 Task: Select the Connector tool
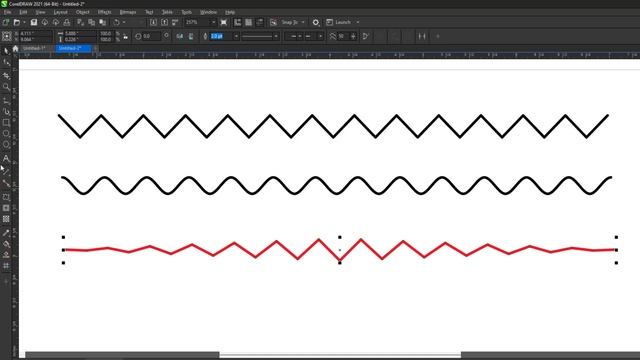click(6, 184)
